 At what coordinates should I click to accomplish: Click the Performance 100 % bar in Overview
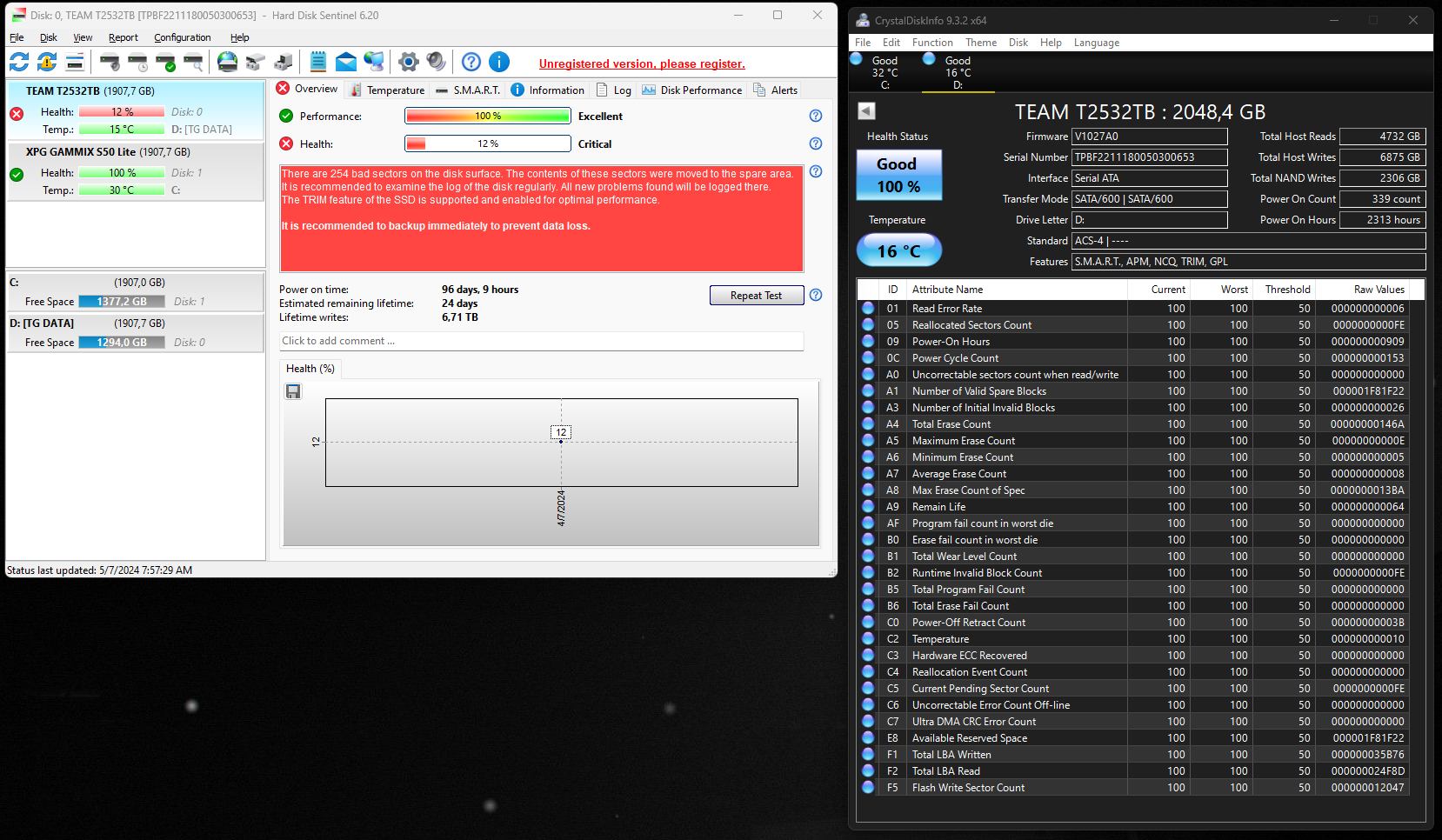click(x=488, y=116)
